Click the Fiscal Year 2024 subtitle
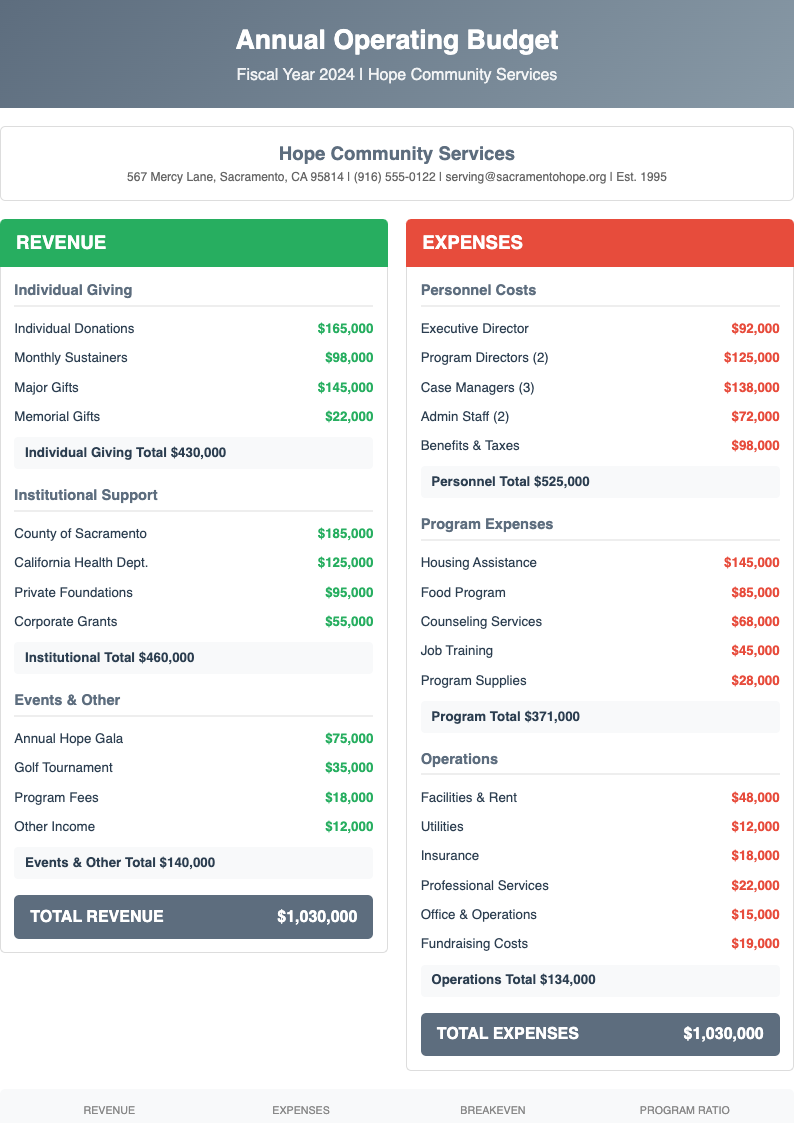Screen dimensions: 794x1123 [397, 74]
